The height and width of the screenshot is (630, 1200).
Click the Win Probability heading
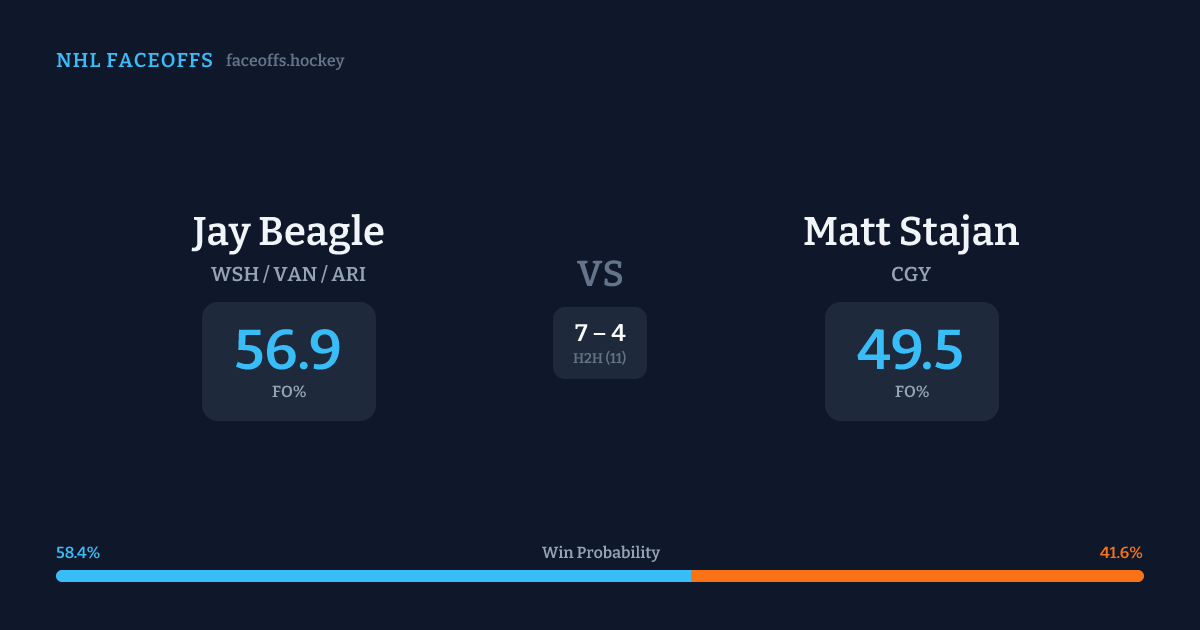pos(600,553)
